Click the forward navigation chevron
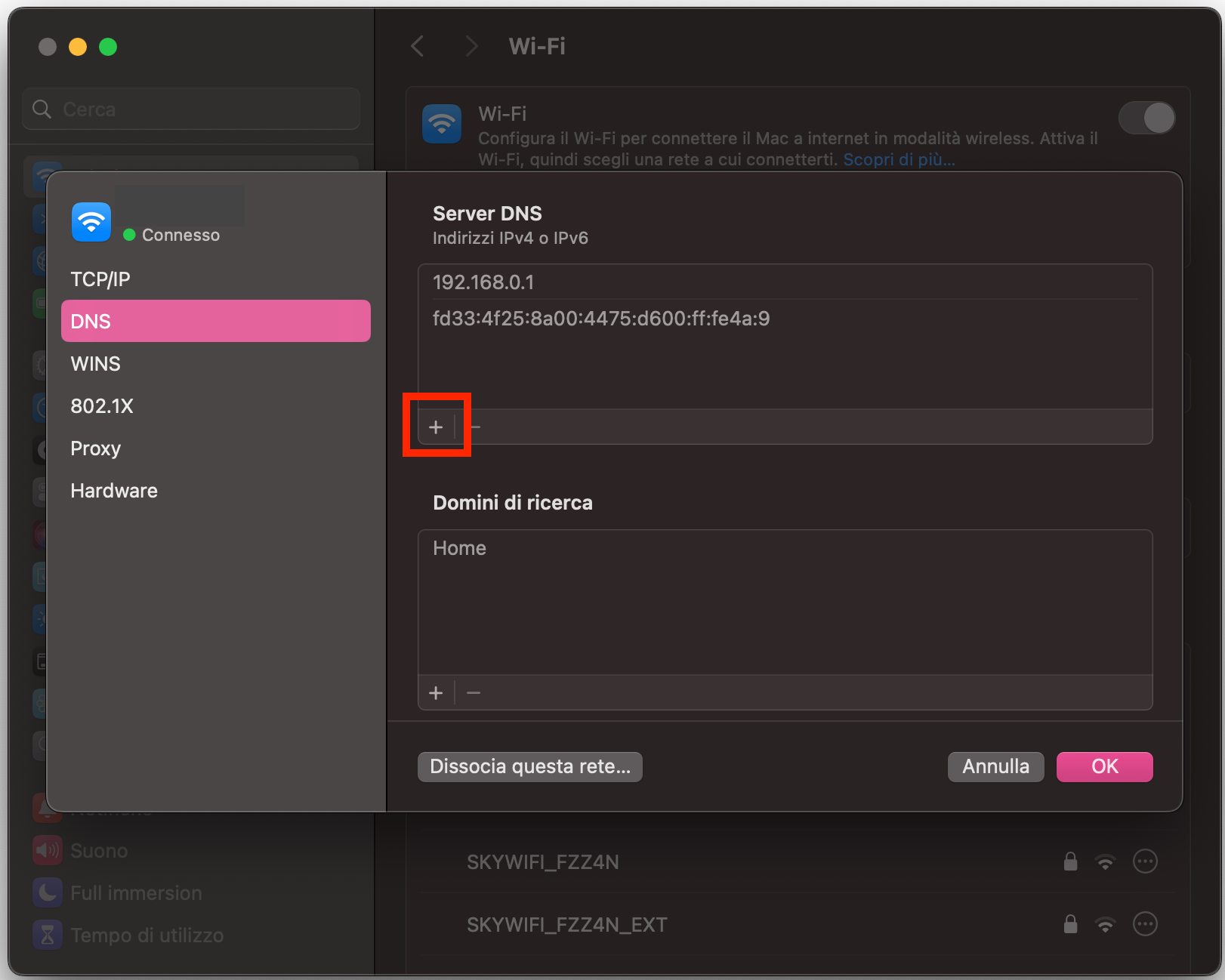 tap(471, 46)
